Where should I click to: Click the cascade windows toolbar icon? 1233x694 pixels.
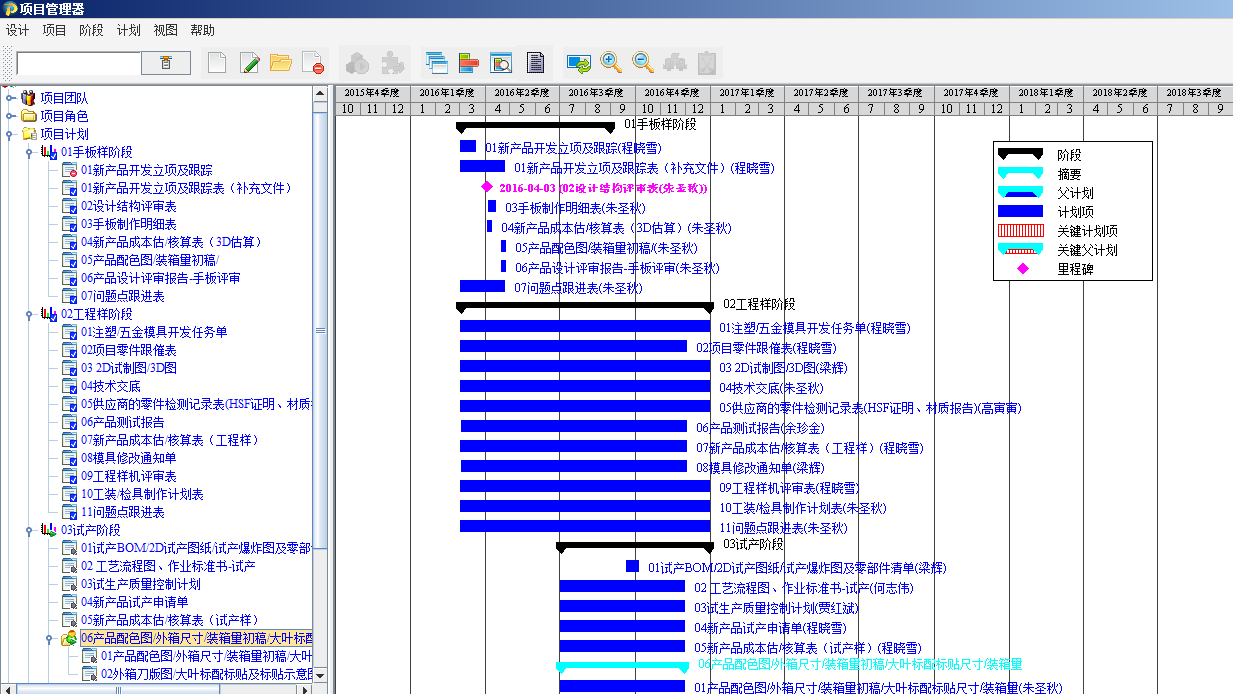tap(436, 63)
